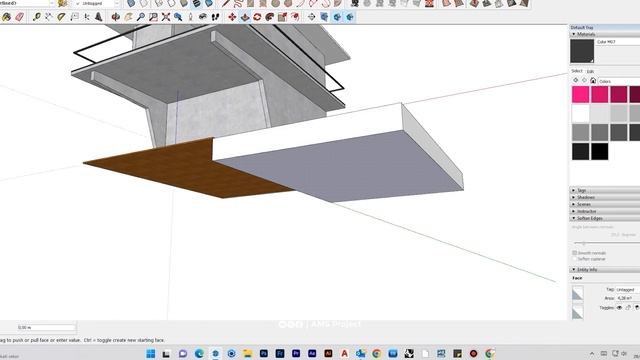640x360 pixels.
Task: Open the Colors library dropdown
Action: (619, 81)
